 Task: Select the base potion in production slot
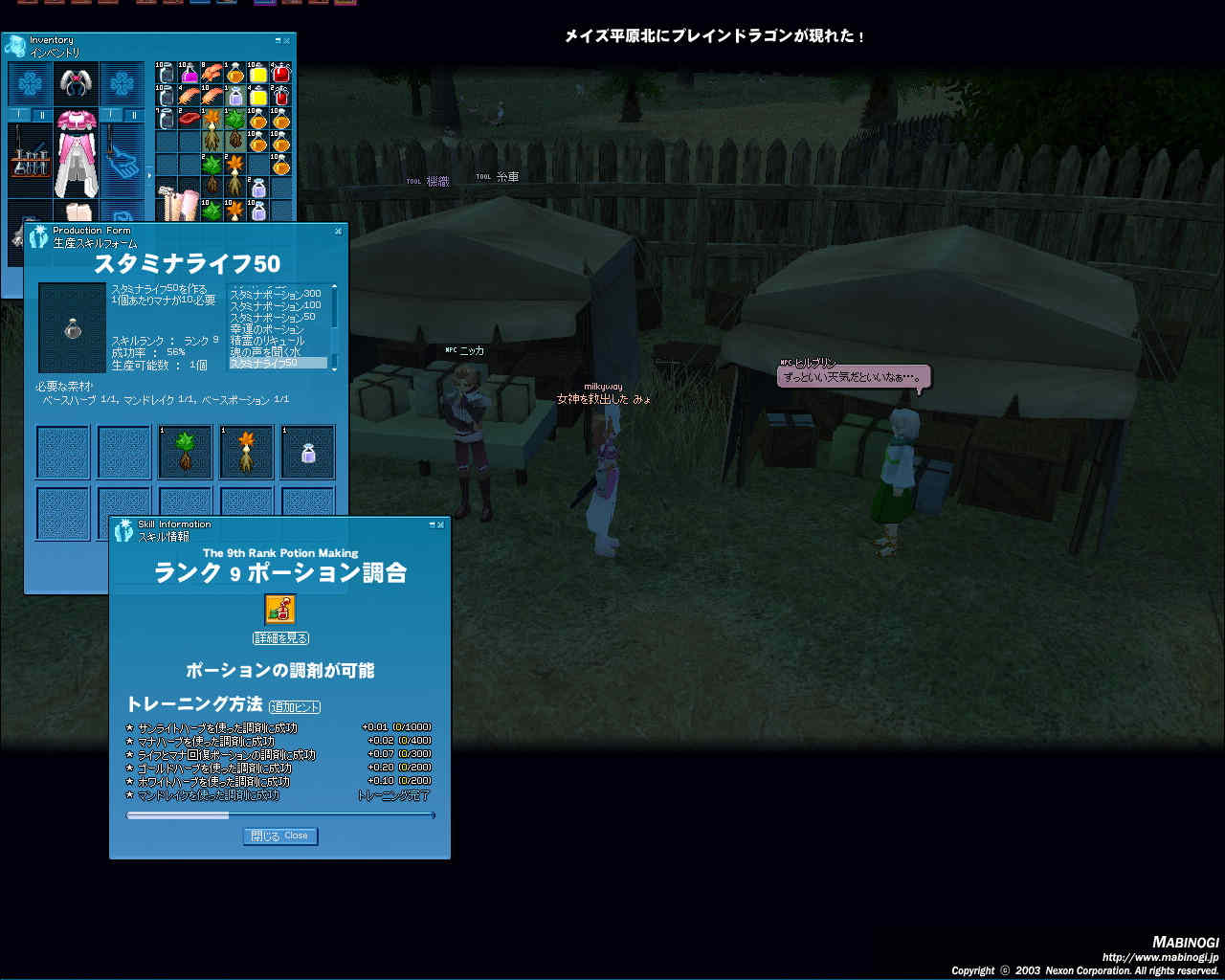(x=308, y=452)
